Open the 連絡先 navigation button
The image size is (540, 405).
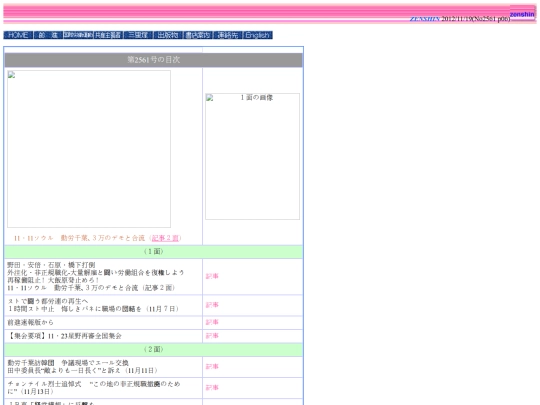coord(228,35)
